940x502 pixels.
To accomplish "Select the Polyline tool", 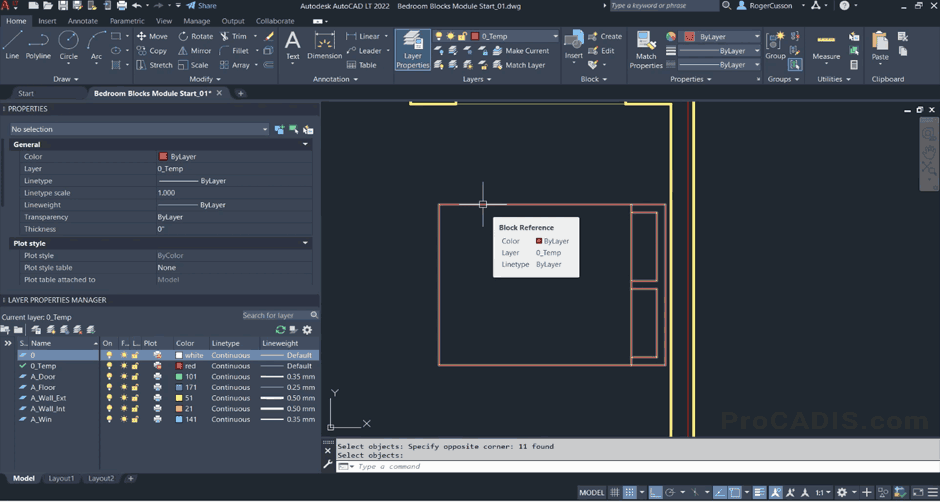I will pyautogui.click(x=38, y=46).
